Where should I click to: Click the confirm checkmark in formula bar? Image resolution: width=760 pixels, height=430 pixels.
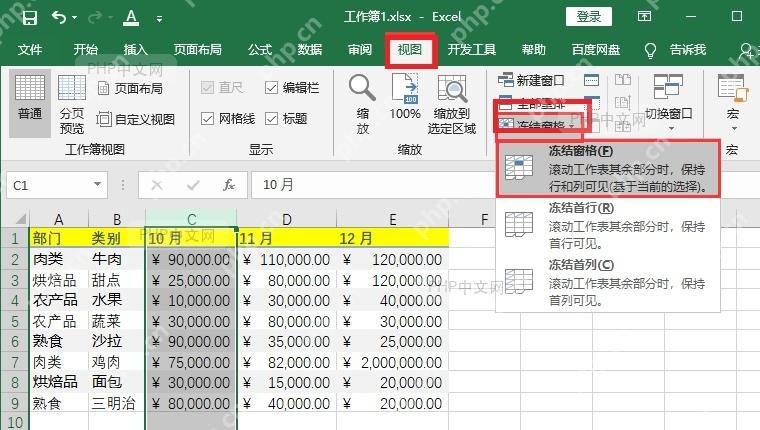[193, 185]
